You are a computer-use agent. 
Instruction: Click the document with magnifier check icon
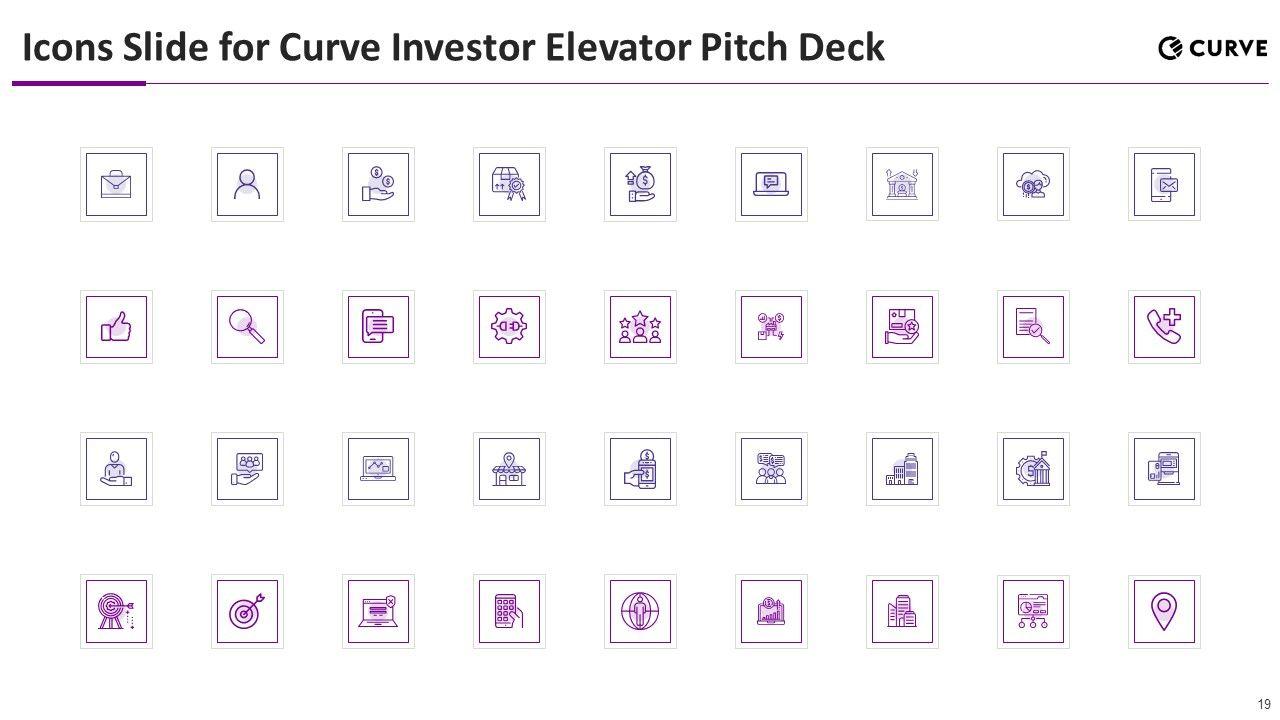coord(1033,327)
